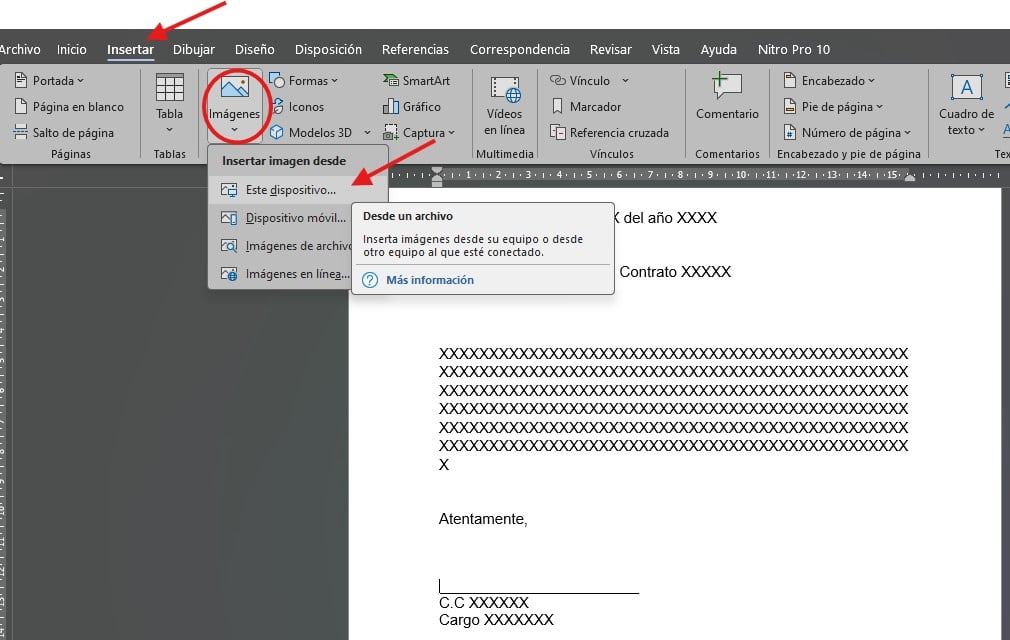Expand the Cuadro de texto dropdown
This screenshot has width=1010, height=640.
click(982, 130)
